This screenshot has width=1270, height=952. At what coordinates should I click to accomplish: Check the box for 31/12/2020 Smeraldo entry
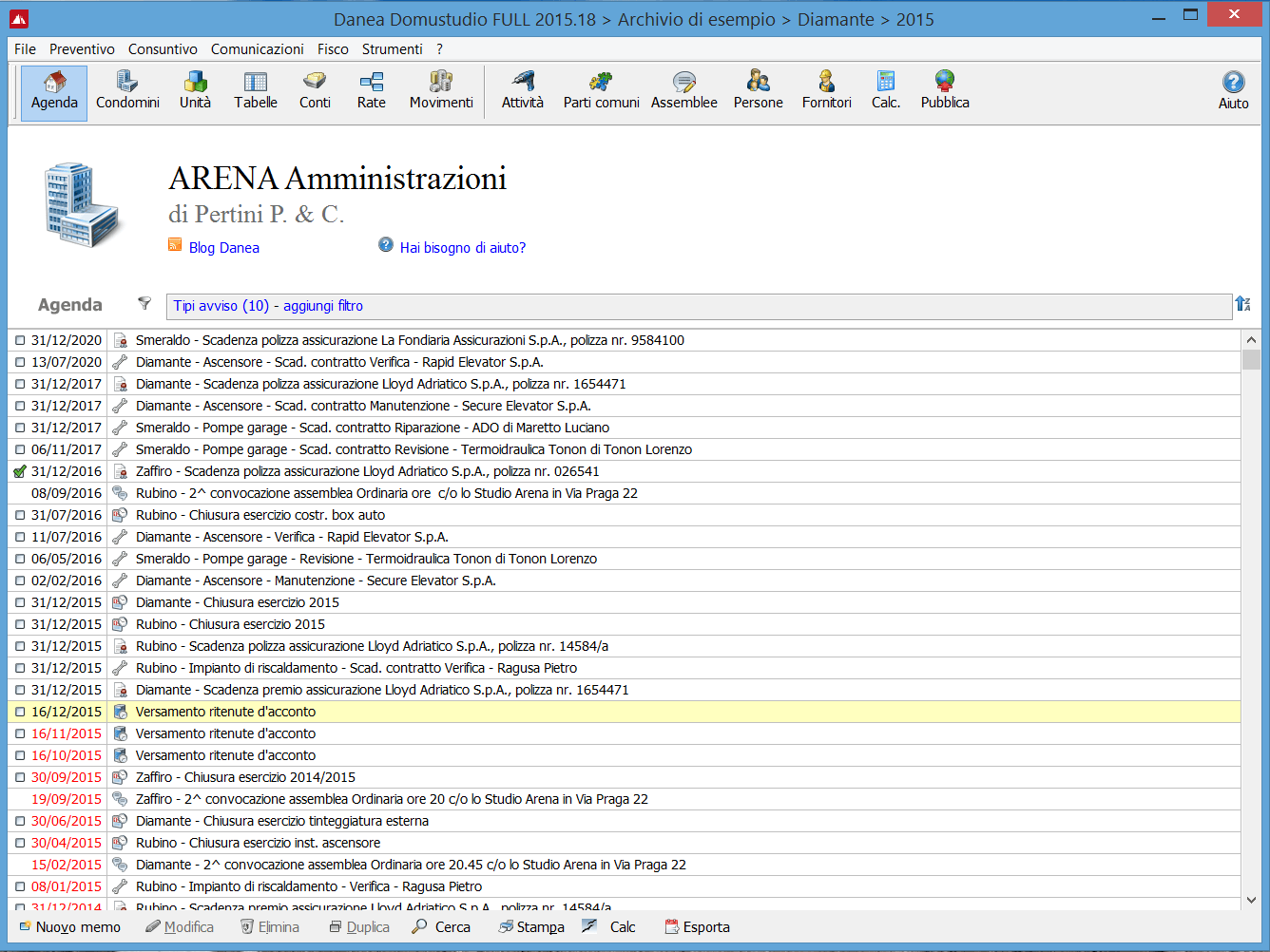tap(20, 340)
